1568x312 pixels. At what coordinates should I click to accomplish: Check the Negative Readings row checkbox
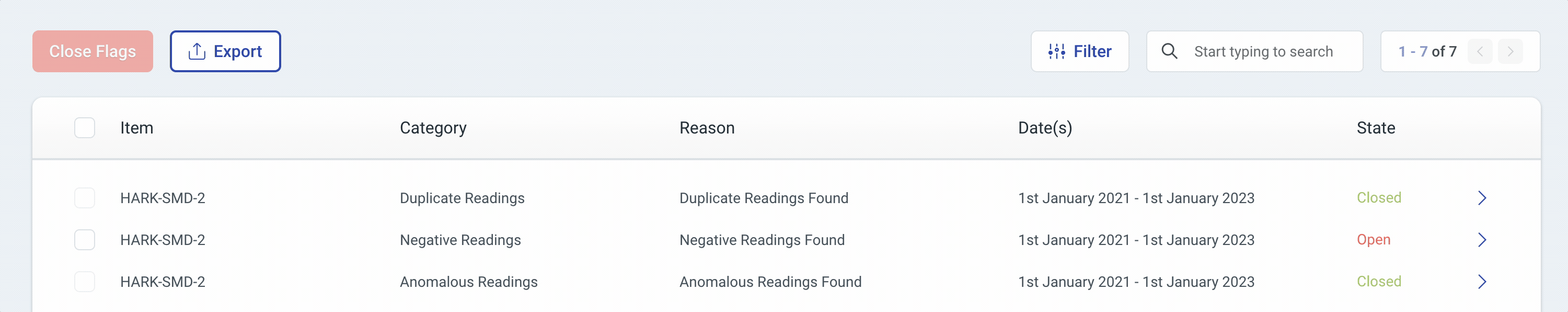[85, 240]
